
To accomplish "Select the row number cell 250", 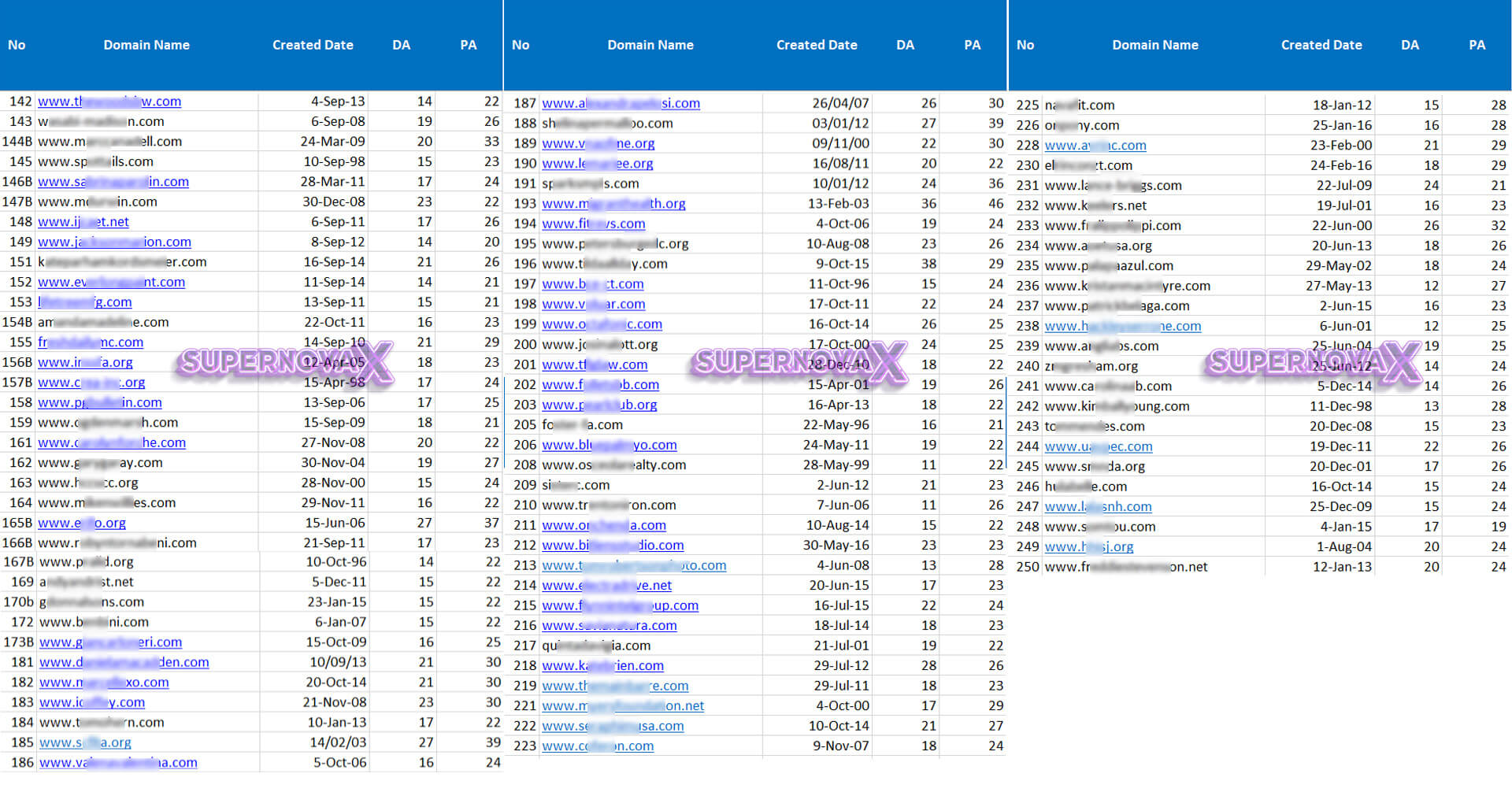I will (1028, 568).
